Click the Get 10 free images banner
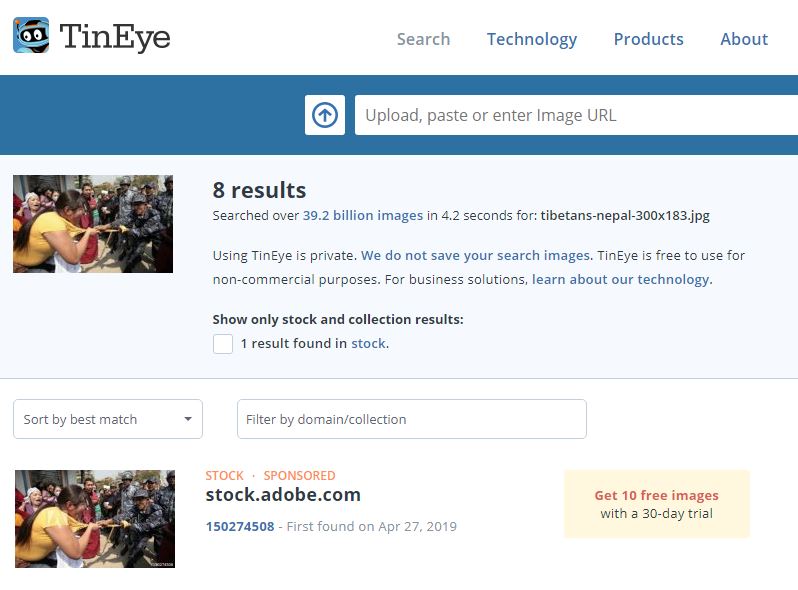Screen dimensions: 798x590 tap(657, 504)
